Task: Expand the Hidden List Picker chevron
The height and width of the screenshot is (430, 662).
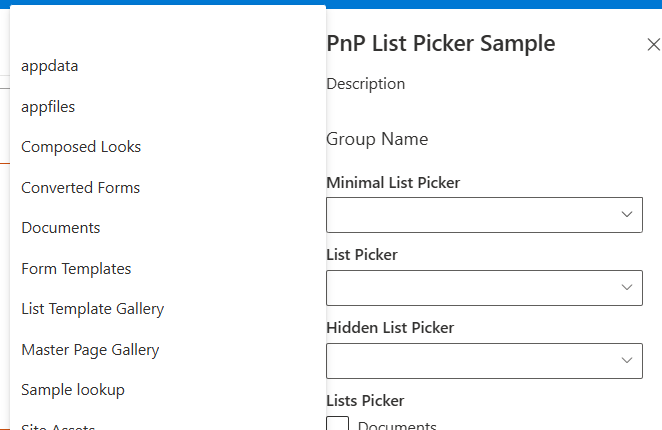Action: click(x=627, y=360)
